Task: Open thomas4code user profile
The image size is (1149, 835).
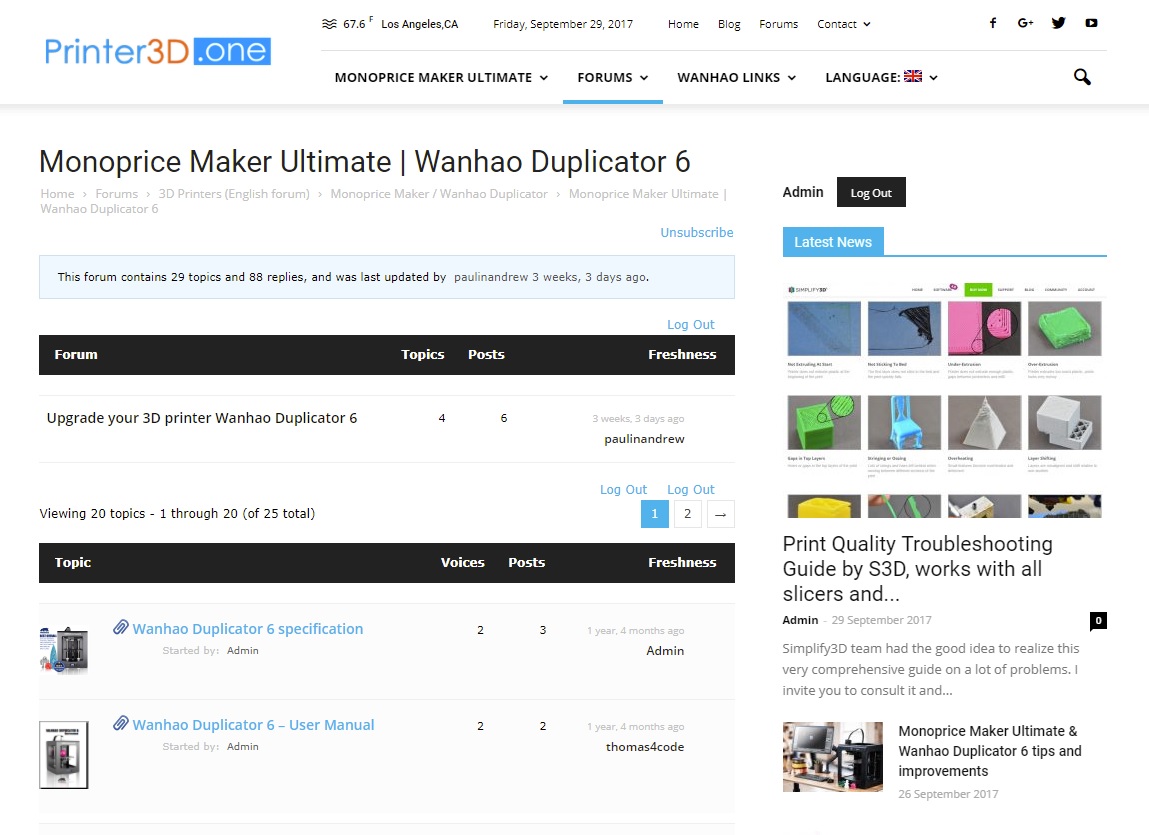Action: point(645,747)
